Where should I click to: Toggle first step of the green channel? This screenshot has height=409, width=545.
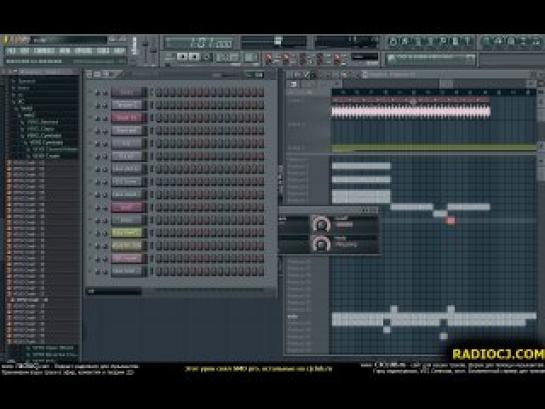pyautogui.click(x=159, y=232)
